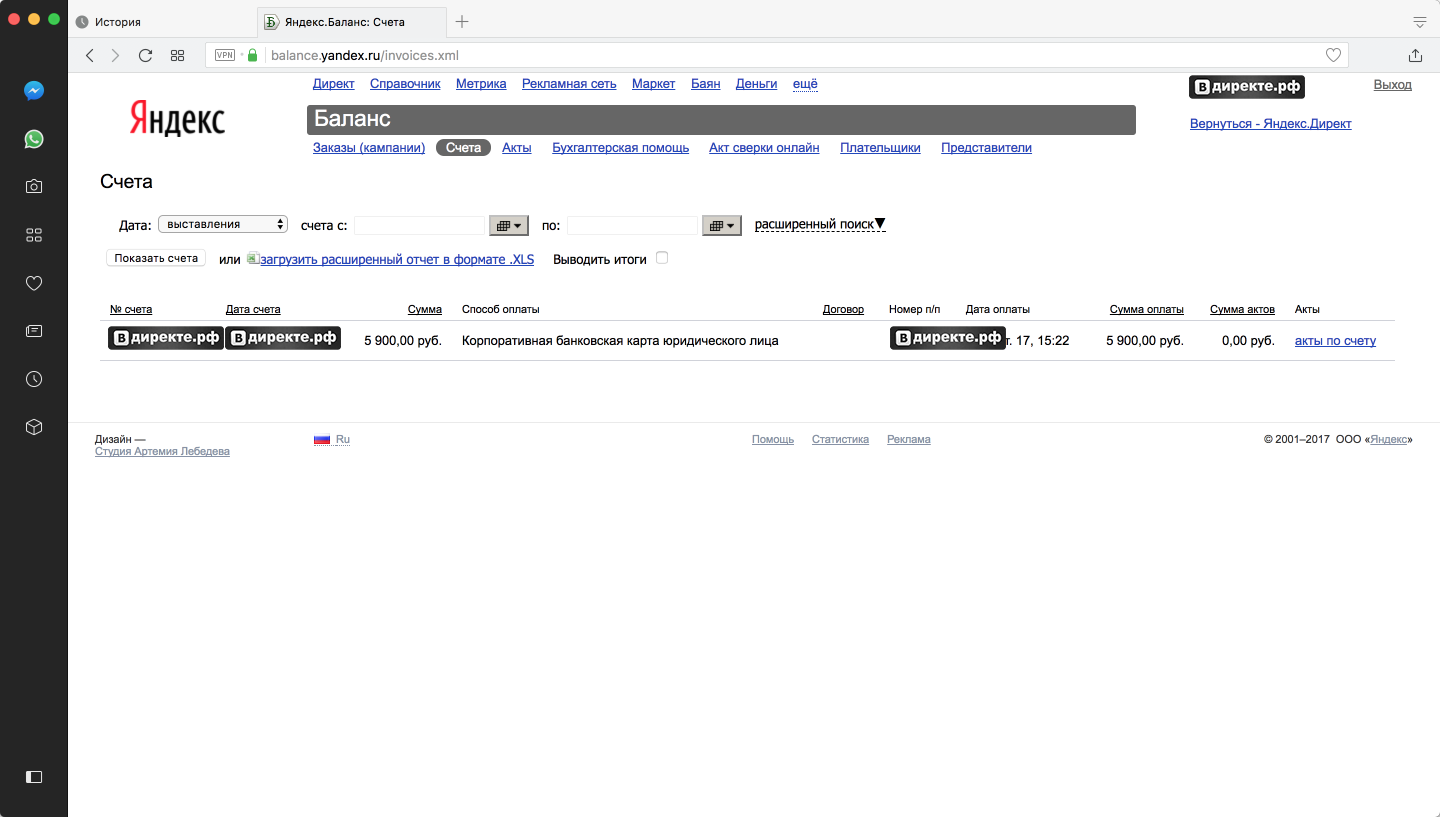Open extensions cube icon in sidebar
The width and height of the screenshot is (1440, 817).
(34, 427)
